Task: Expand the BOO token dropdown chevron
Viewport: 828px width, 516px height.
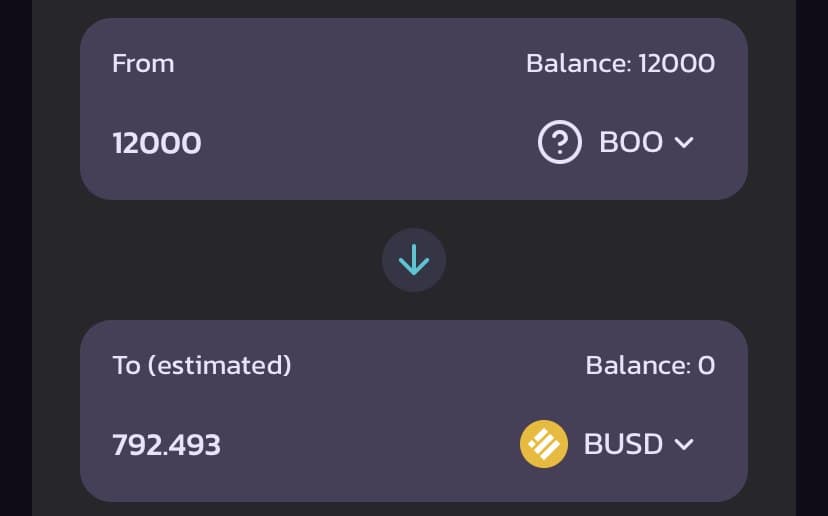Action: tap(684, 143)
